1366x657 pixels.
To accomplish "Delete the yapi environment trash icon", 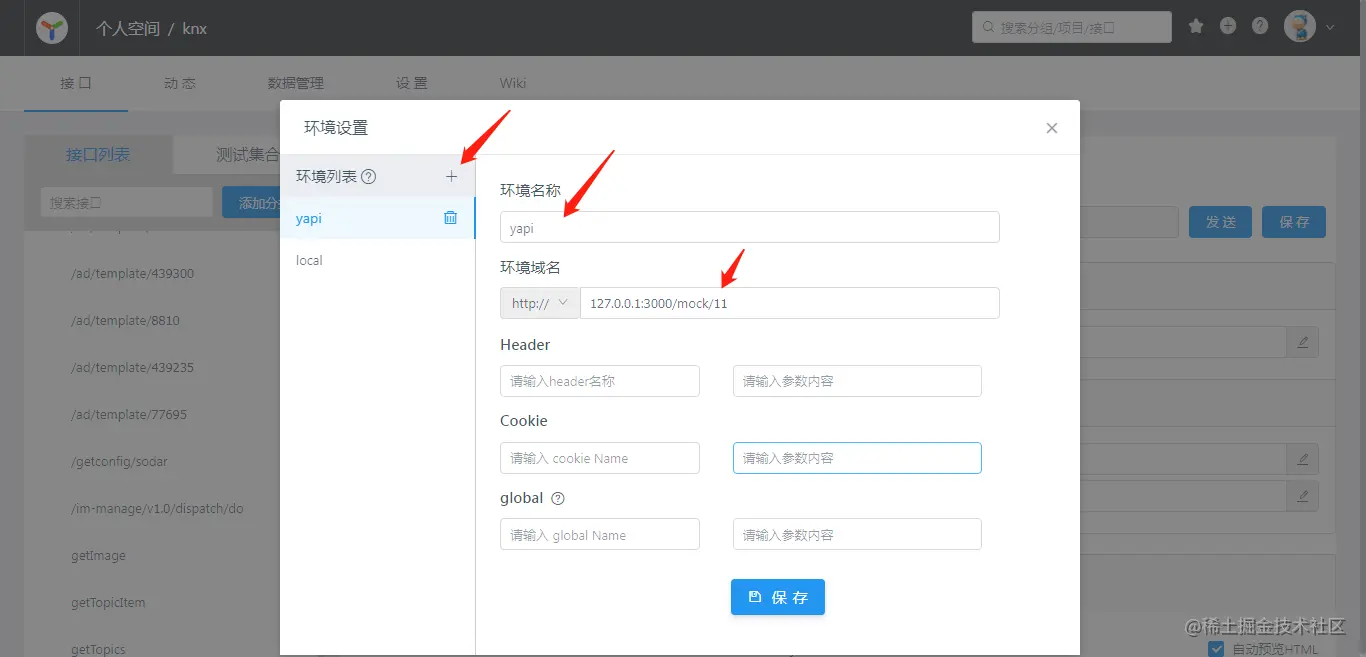I will [450, 218].
